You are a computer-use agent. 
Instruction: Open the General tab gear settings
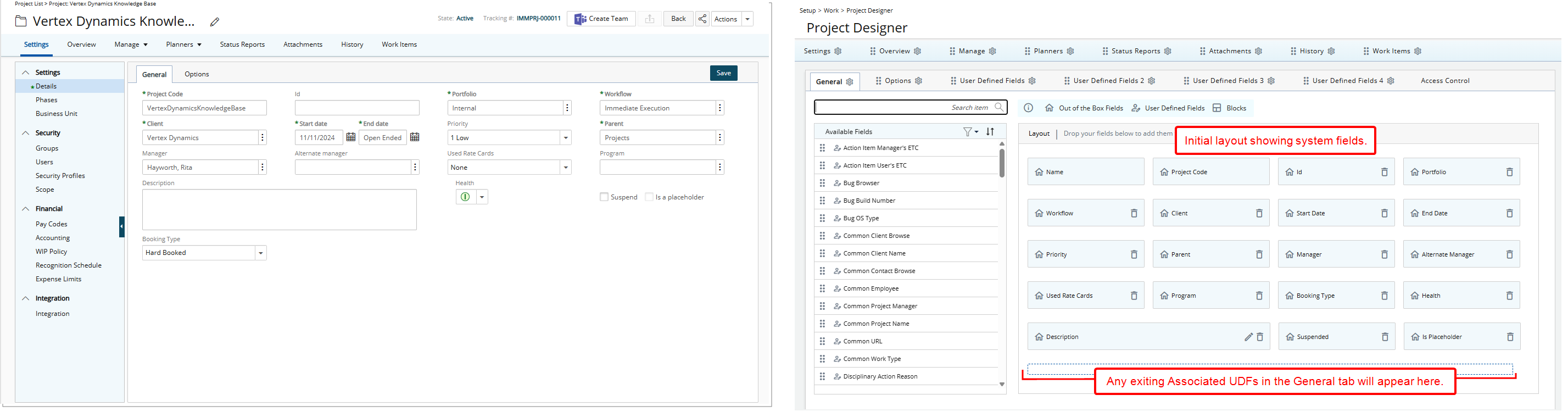(x=850, y=81)
